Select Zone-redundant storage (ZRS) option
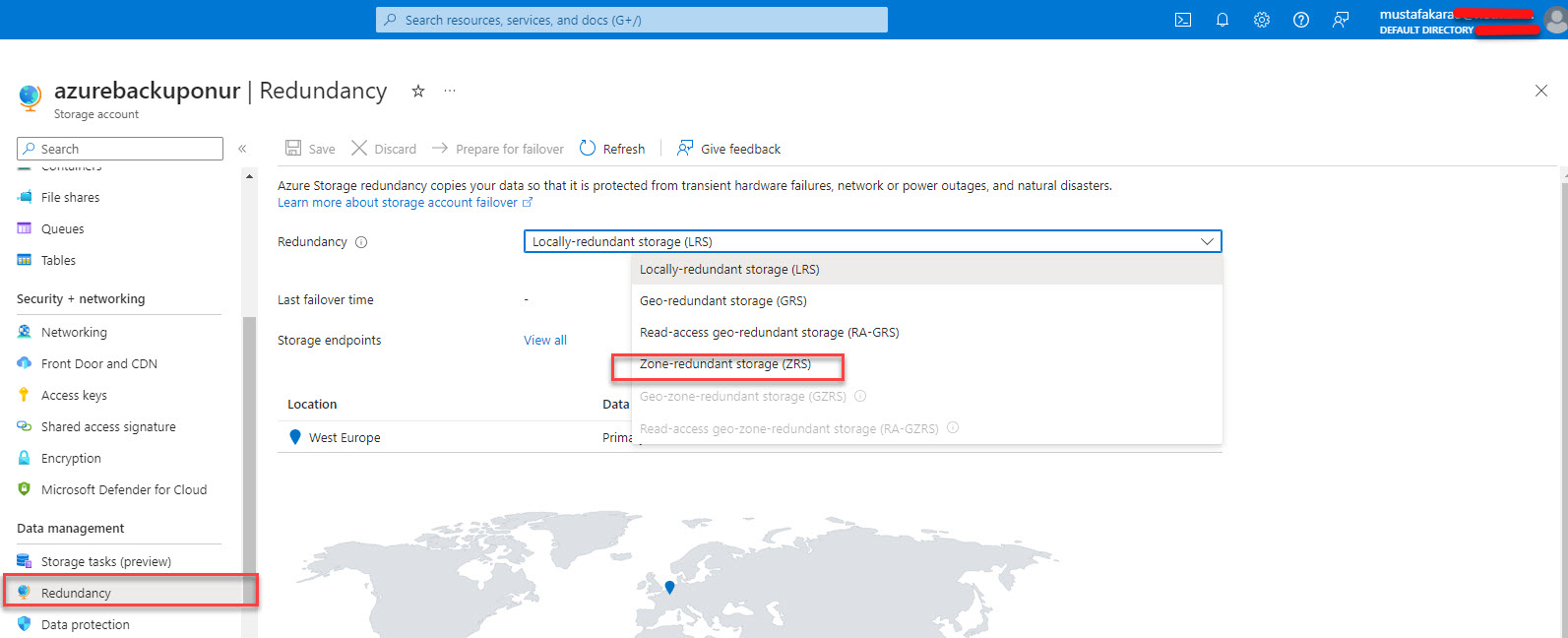The image size is (1568, 638). pyautogui.click(x=725, y=364)
